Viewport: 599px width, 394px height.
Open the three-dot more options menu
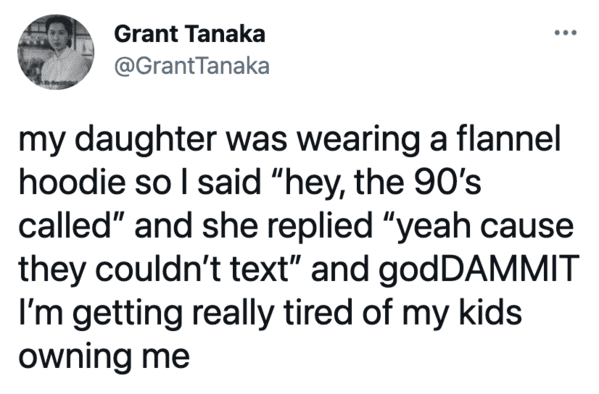(566, 33)
